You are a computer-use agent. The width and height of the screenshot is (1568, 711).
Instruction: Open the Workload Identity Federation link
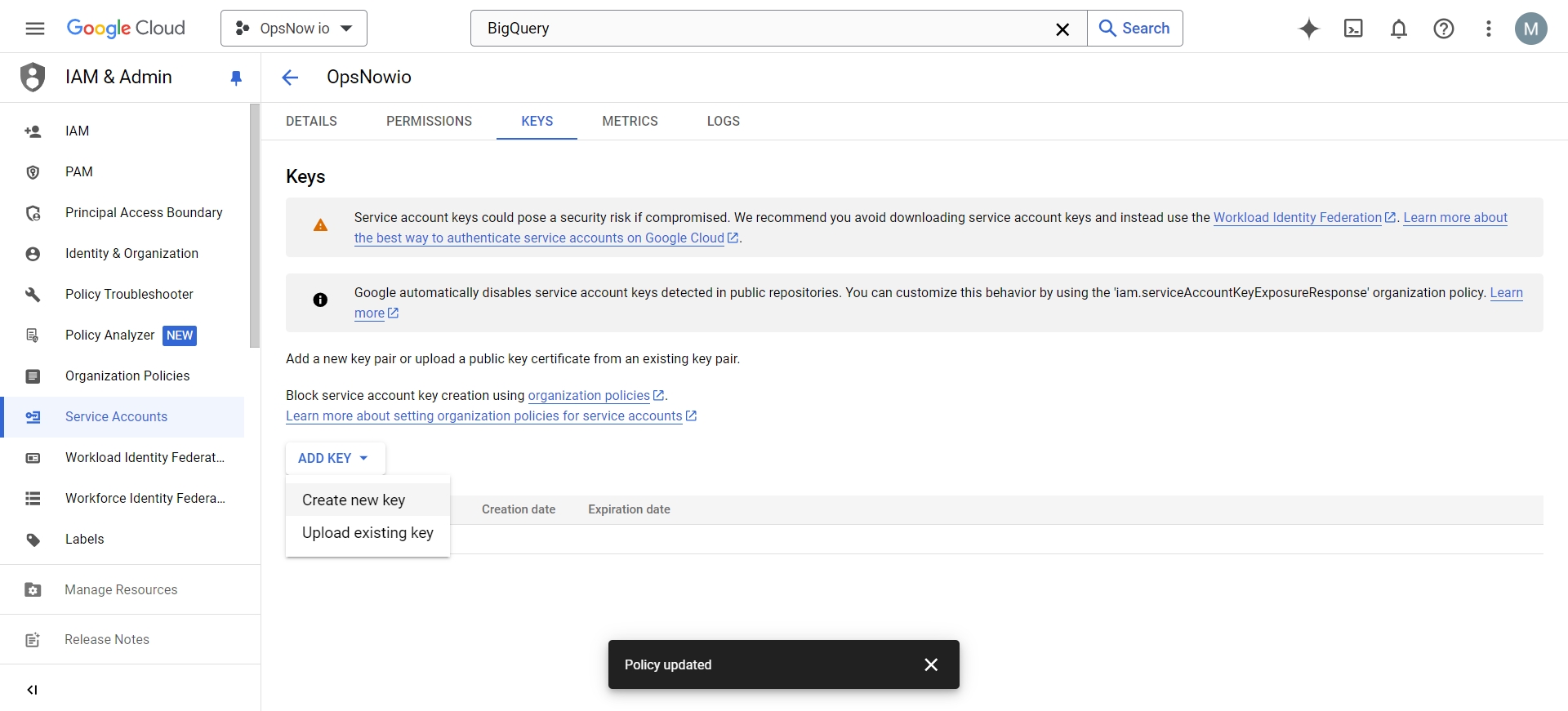(1297, 217)
